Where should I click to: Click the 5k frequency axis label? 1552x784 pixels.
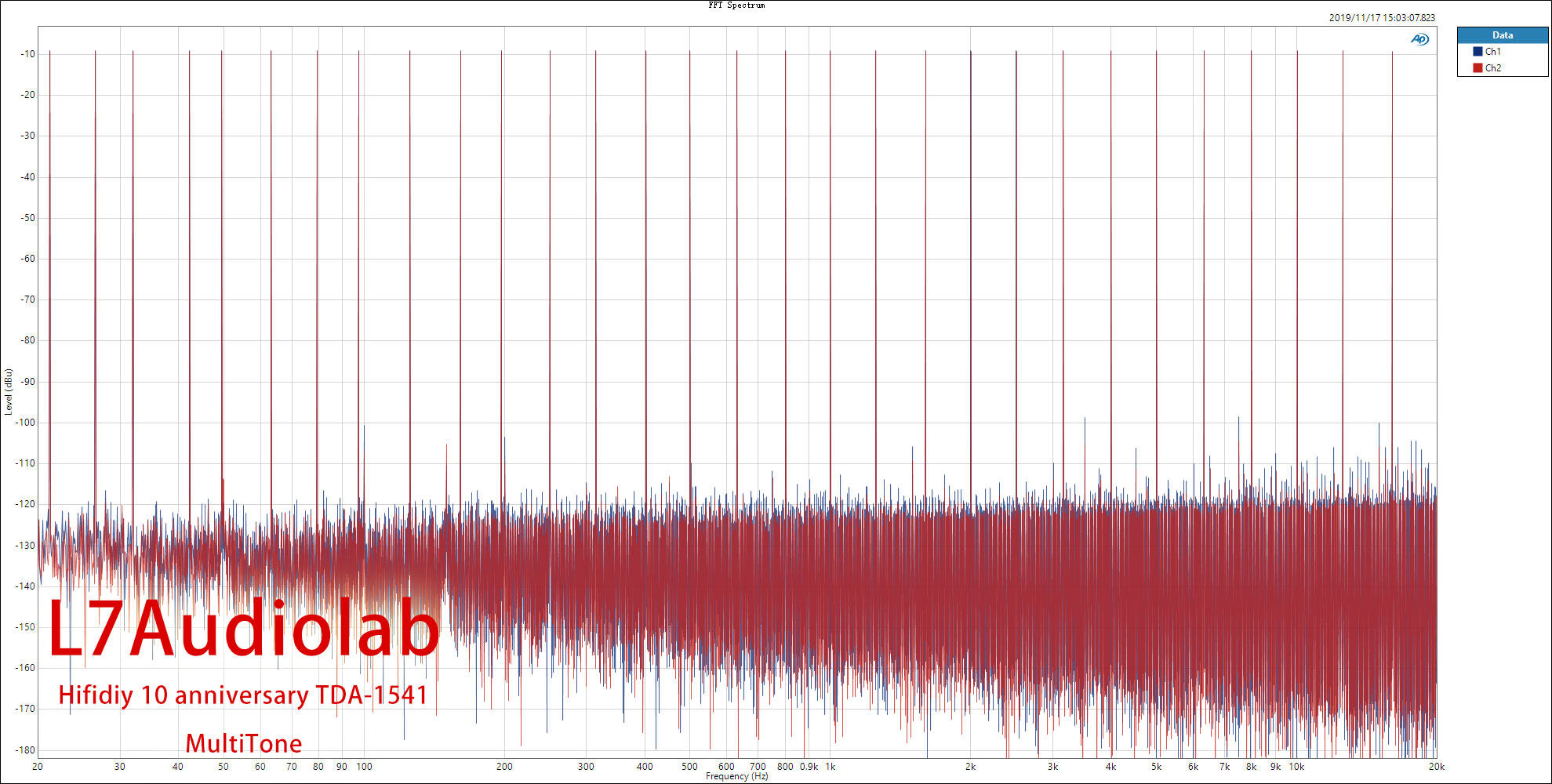[x=1156, y=767]
